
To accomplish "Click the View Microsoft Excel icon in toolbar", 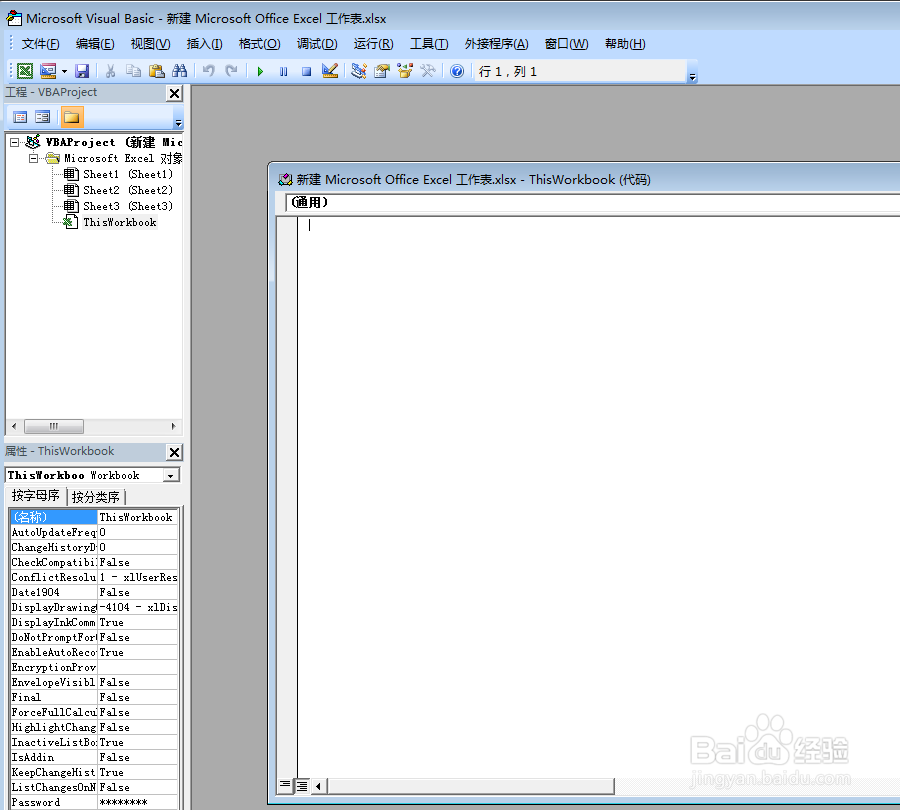I will coord(25,71).
